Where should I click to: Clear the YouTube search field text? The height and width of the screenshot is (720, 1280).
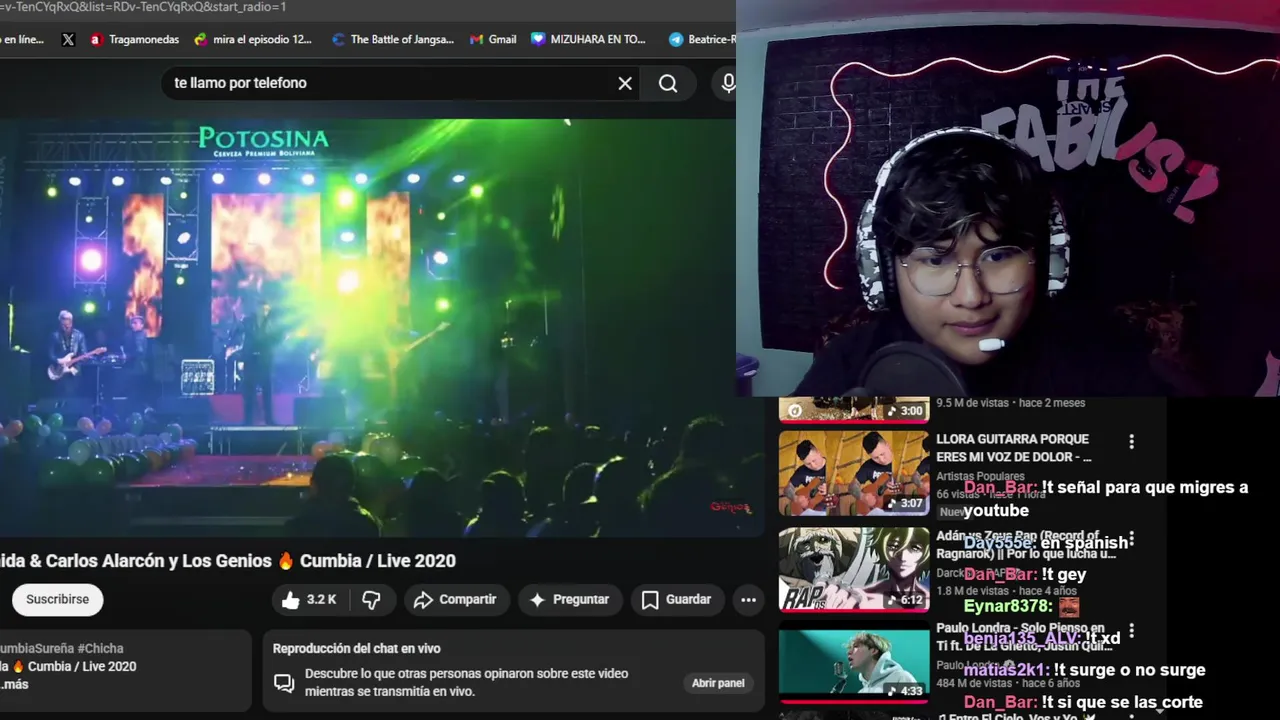625,83
